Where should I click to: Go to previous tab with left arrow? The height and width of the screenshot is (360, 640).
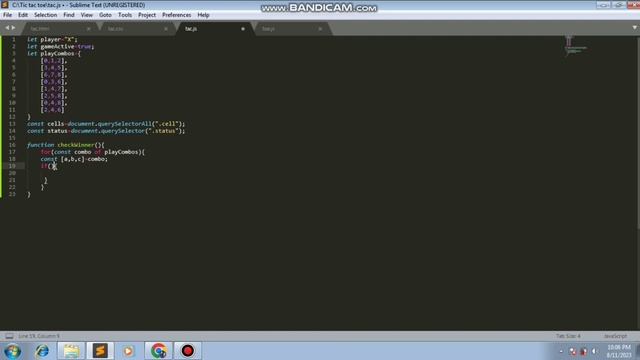(x=7, y=28)
